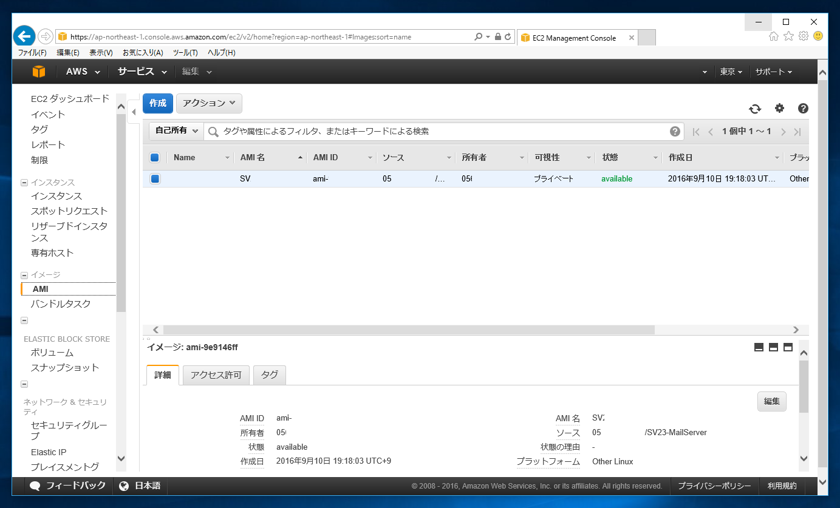Viewport: 840px width, 508px height.
Task: Click the AWS orange cube logo
Action: (39, 71)
